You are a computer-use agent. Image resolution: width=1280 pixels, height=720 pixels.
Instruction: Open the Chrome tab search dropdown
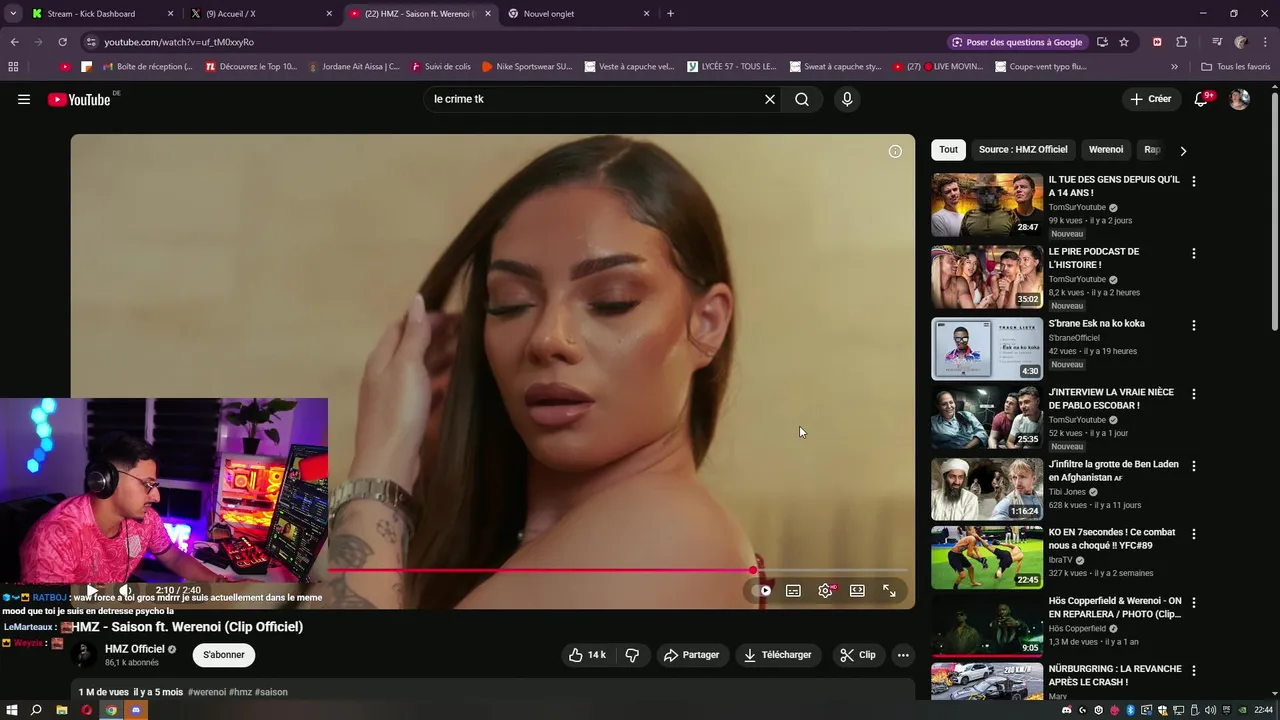13,14
